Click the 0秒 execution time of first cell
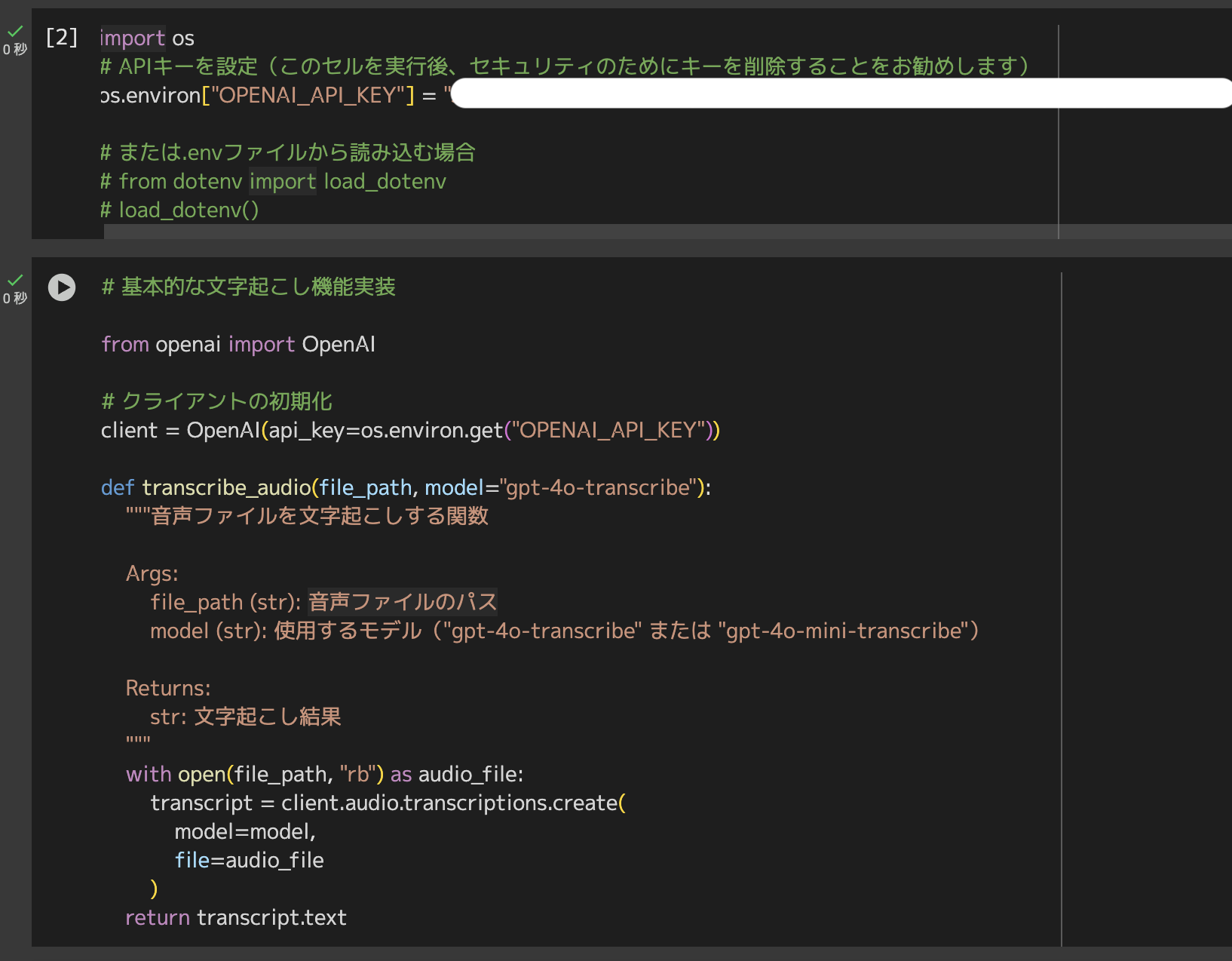1232x961 pixels. [14, 49]
